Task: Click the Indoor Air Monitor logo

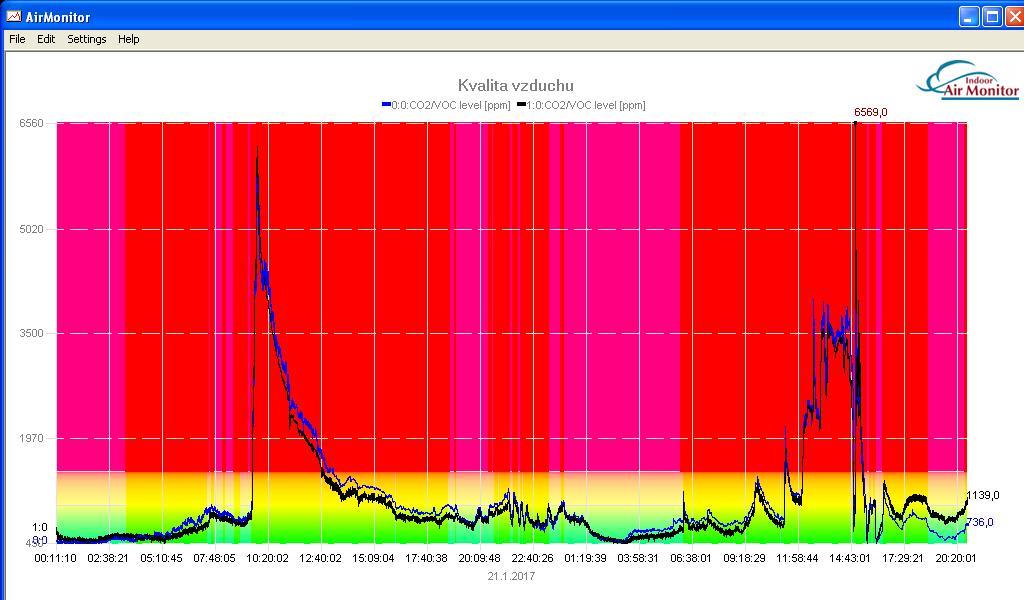Action: 968,82
